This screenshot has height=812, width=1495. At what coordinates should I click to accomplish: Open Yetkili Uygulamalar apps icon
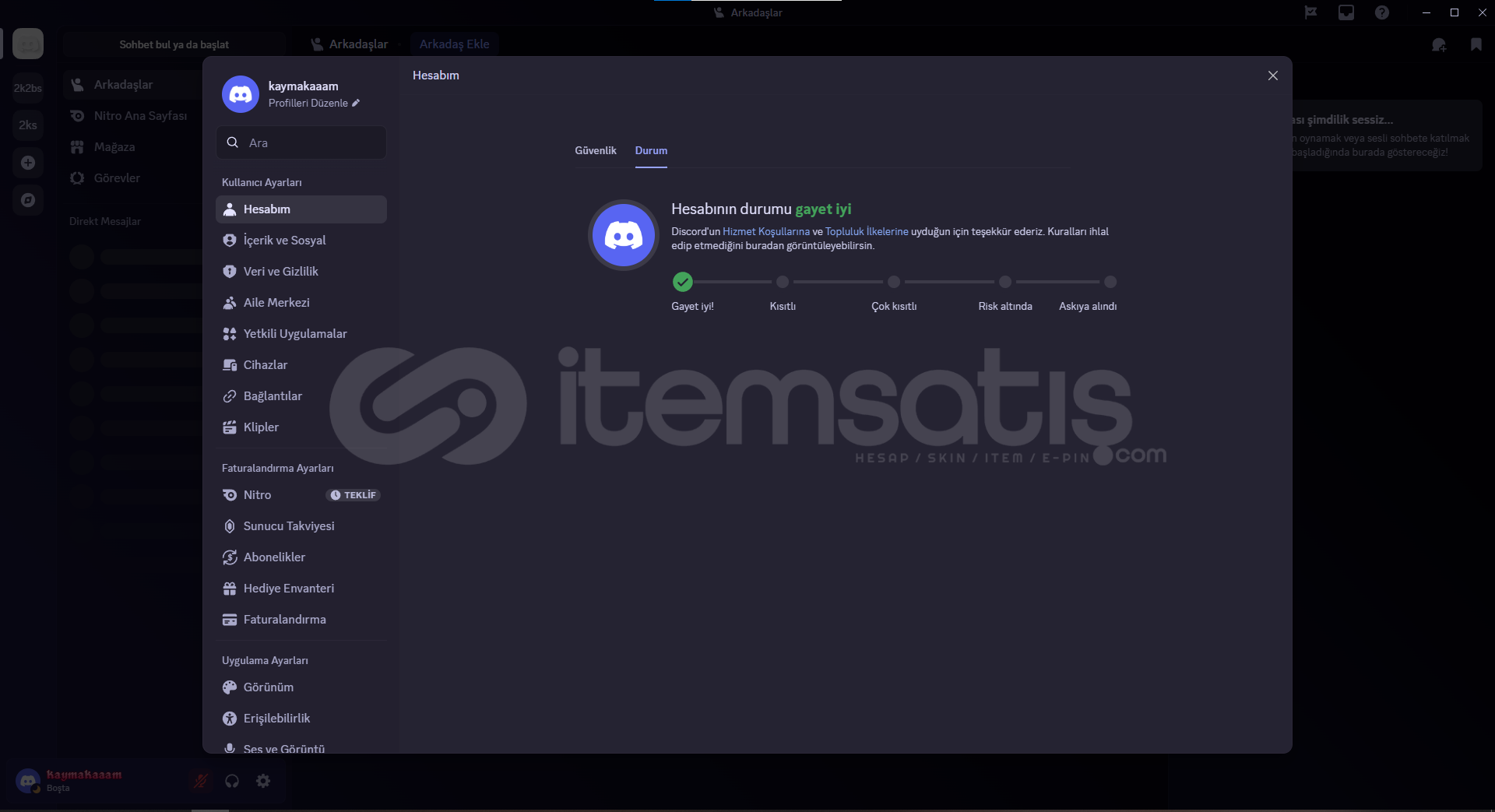click(x=230, y=334)
